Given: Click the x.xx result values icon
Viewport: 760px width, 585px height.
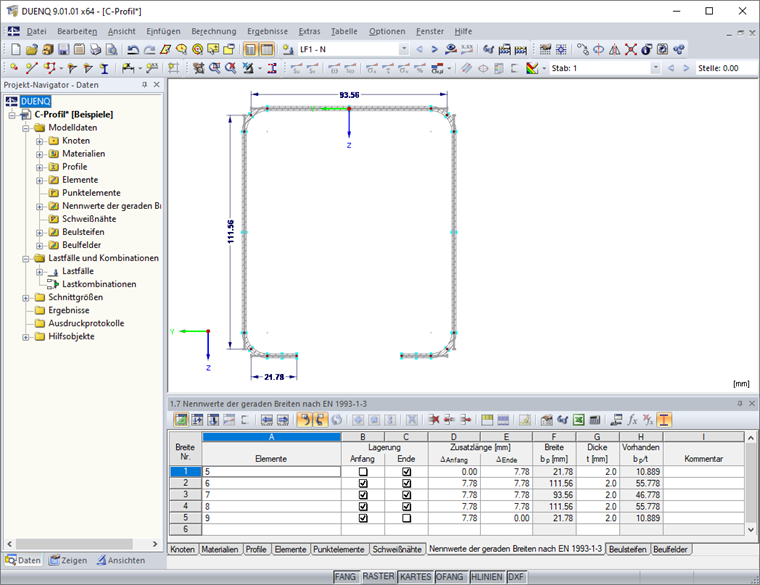Looking at the screenshot, I should tap(467, 49).
